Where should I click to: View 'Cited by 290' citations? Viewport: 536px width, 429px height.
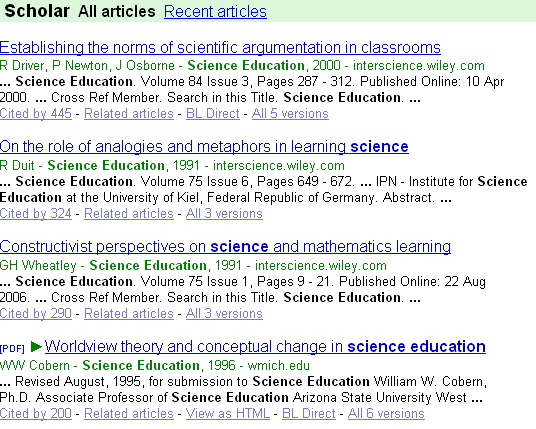point(36,313)
